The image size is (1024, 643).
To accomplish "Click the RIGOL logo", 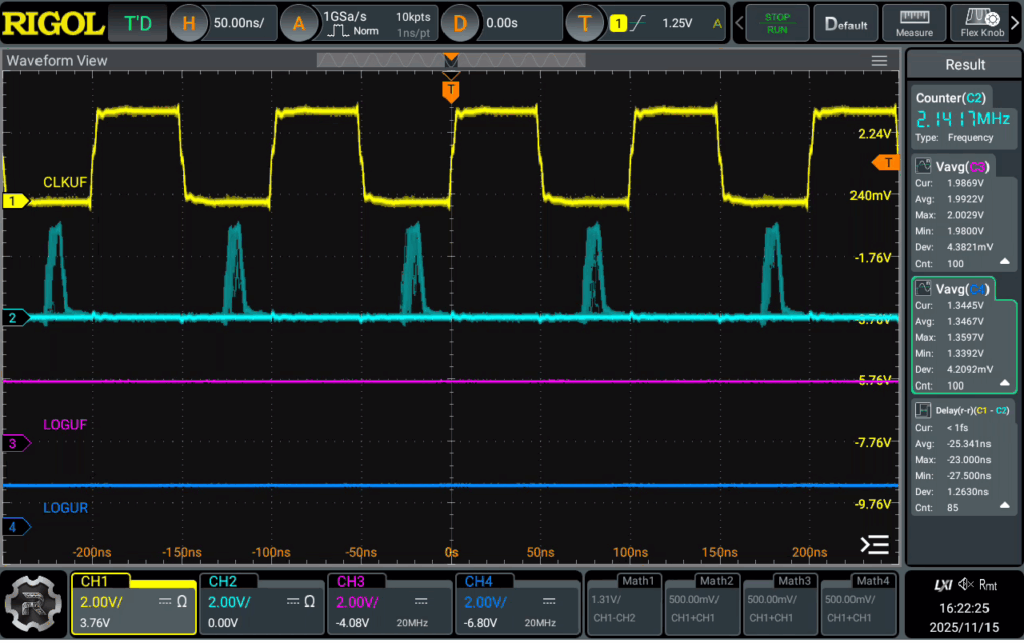I will point(53,24).
